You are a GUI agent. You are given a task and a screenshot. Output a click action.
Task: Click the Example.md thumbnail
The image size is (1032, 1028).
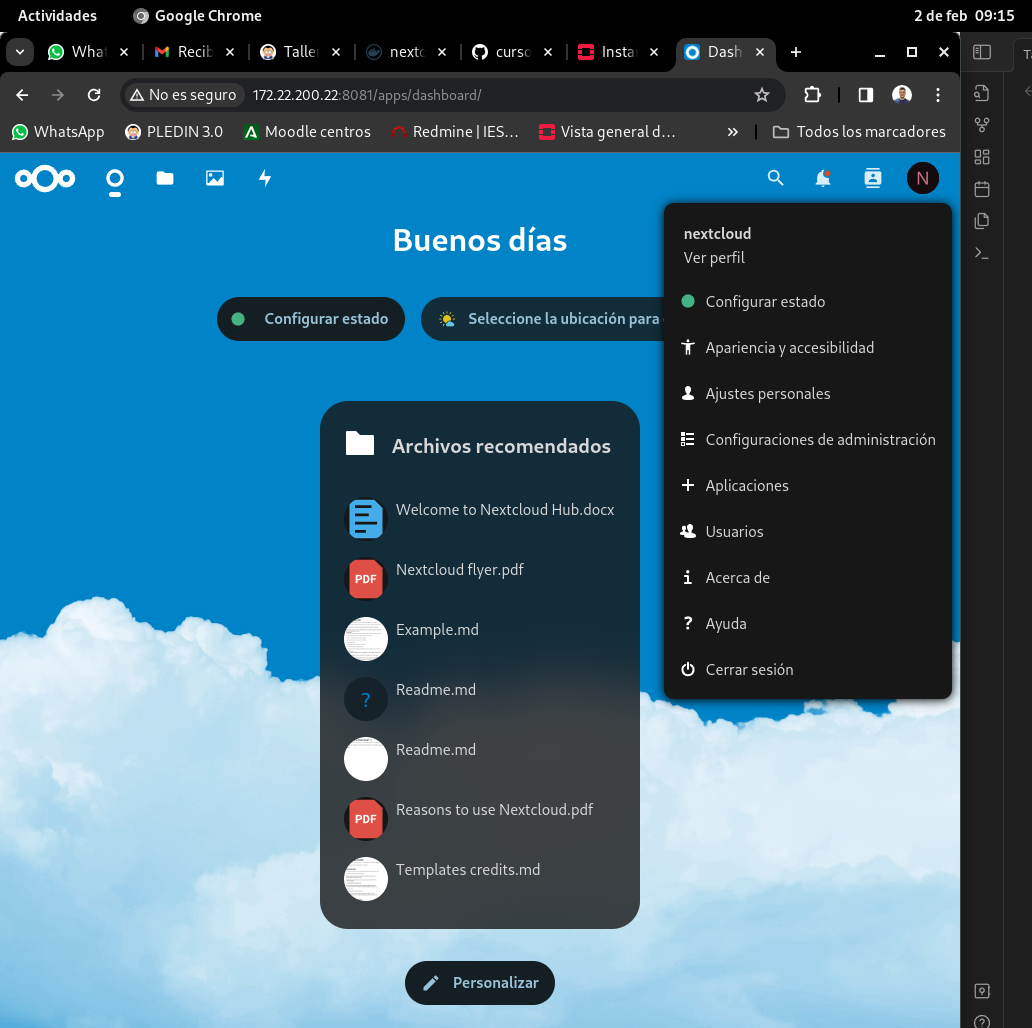point(365,638)
